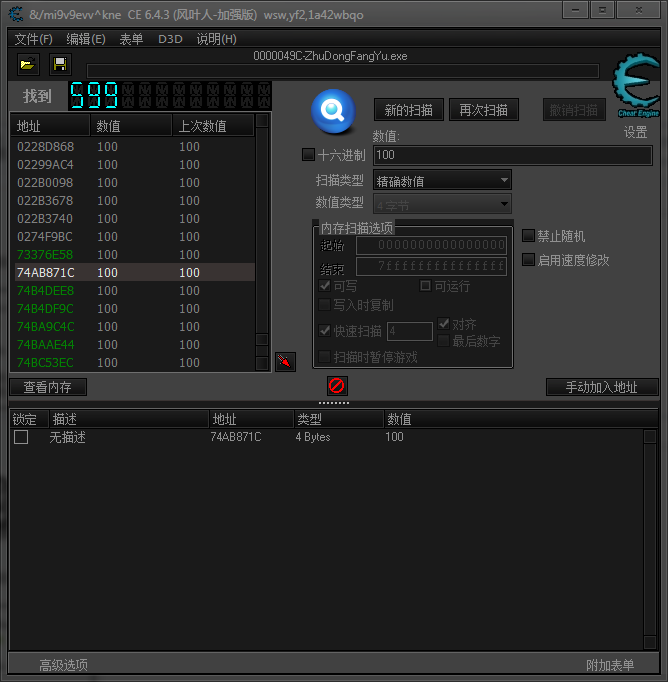Open the 编辑(E) menu
668x682 pixels.
coord(86,39)
